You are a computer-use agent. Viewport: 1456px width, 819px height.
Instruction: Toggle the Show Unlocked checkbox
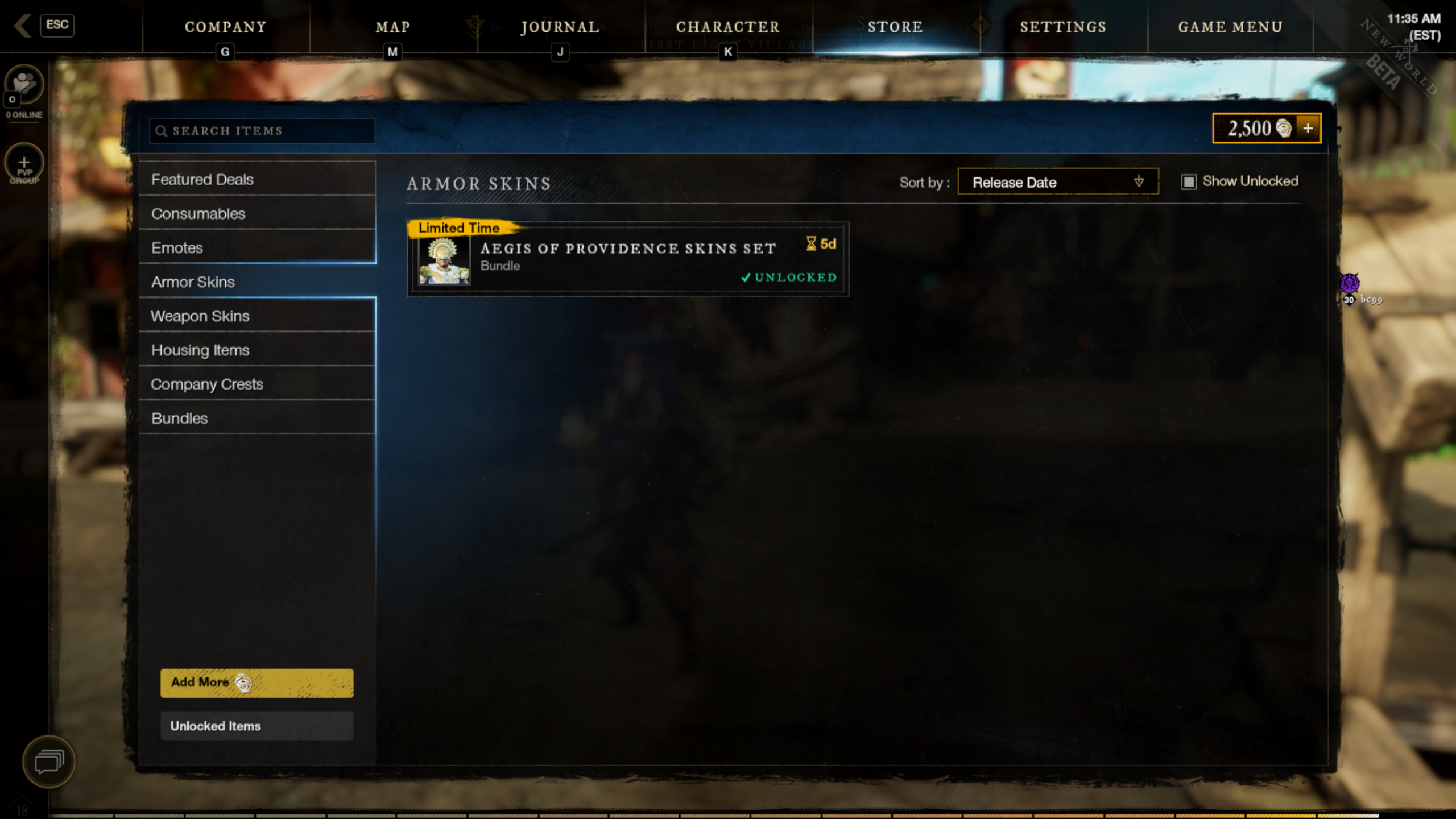(x=1188, y=181)
